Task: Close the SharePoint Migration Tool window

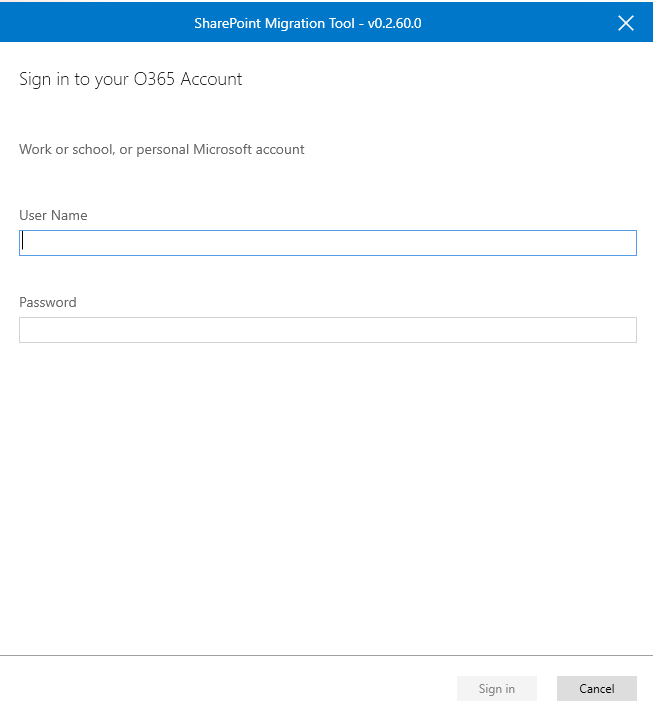Action: pyautogui.click(x=626, y=23)
